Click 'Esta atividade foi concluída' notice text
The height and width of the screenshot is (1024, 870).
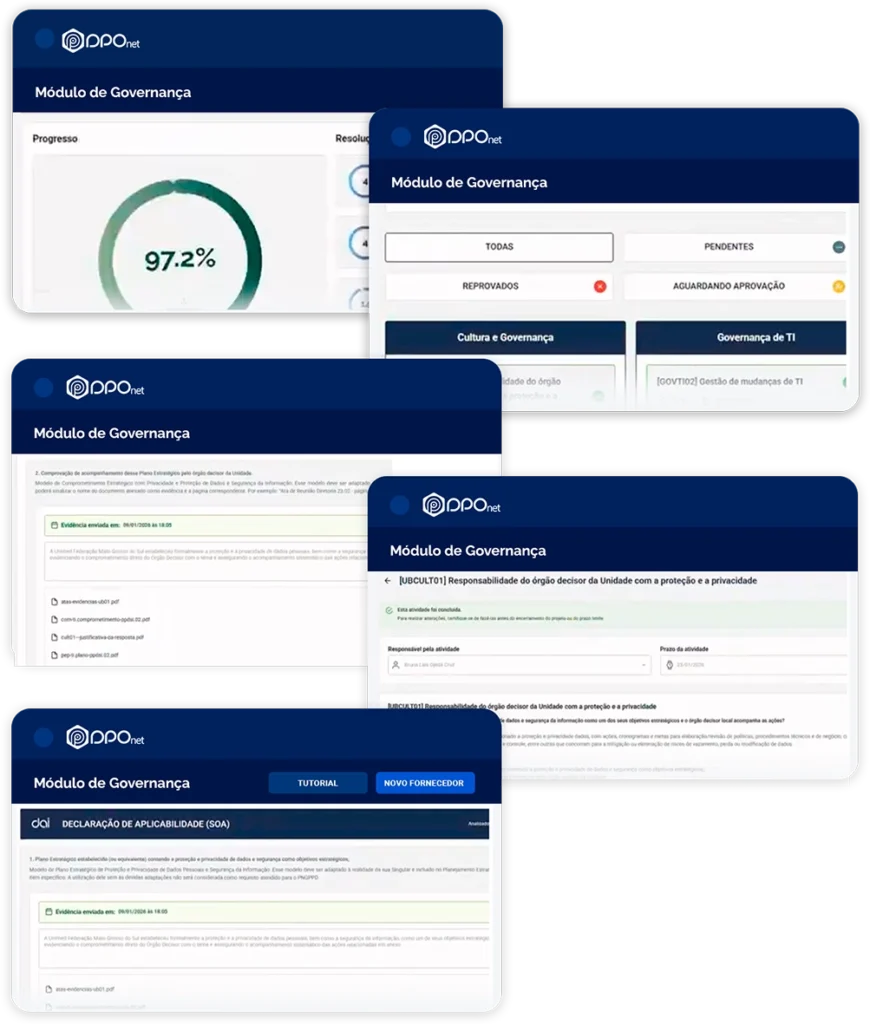tap(429, 610)
